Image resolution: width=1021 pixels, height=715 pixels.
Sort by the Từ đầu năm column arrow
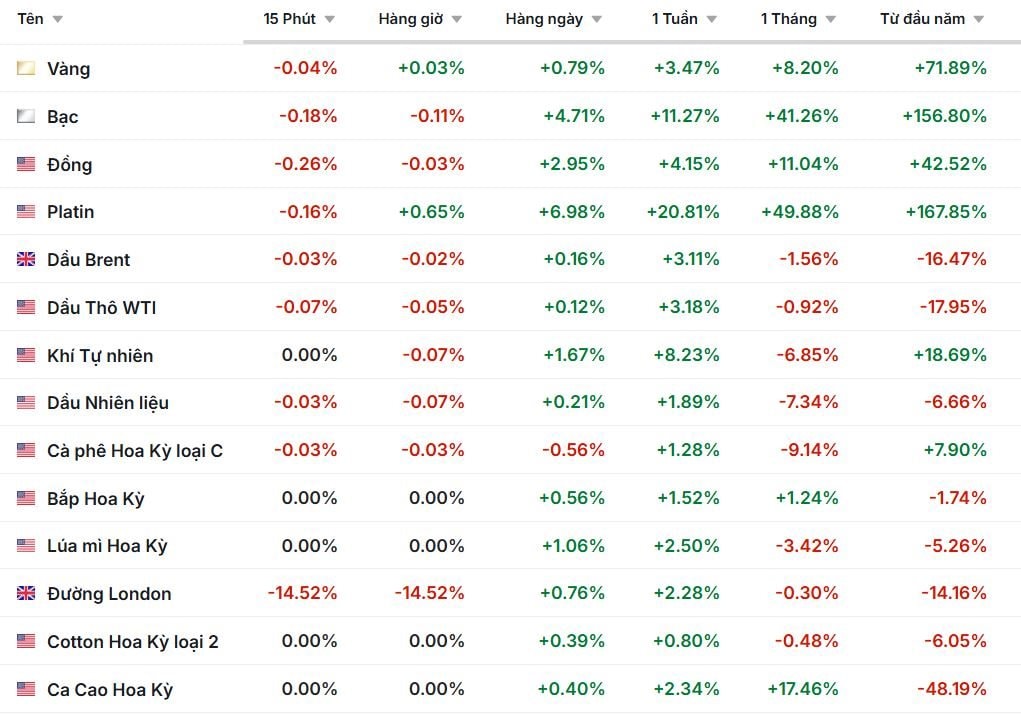(x=979, y=20)
